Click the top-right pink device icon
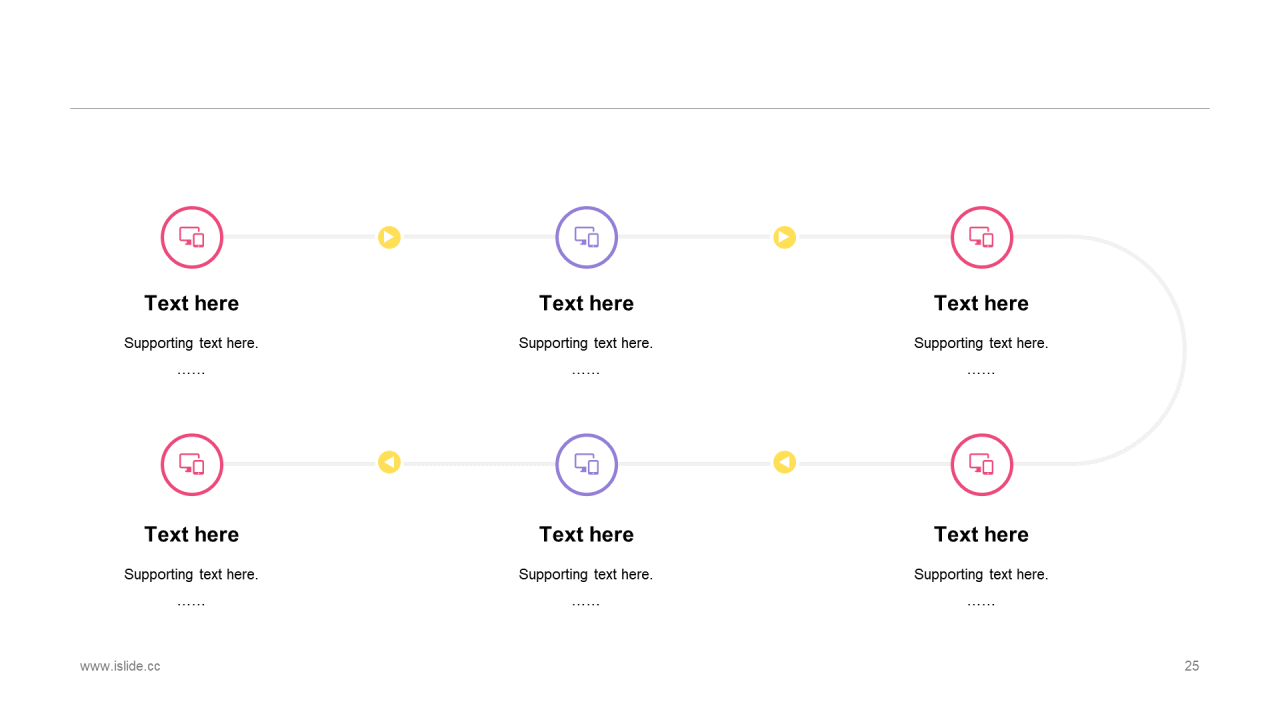Image resolution: width=1280 pixels, height=720 pixels. click(x=982, y=237)
